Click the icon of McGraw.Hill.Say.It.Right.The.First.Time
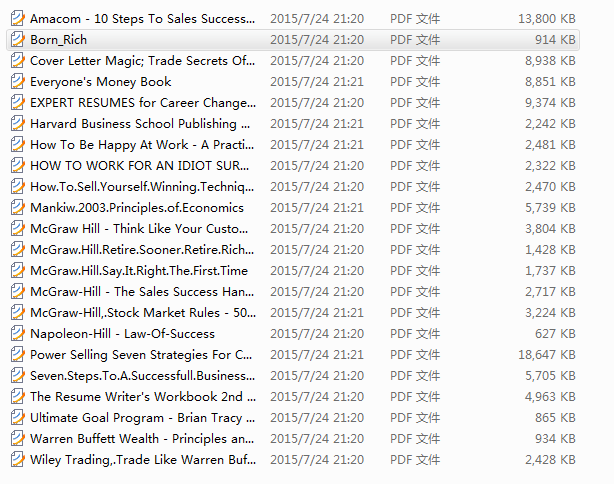This screenshot has height=484, width=614. click(17, 271)
